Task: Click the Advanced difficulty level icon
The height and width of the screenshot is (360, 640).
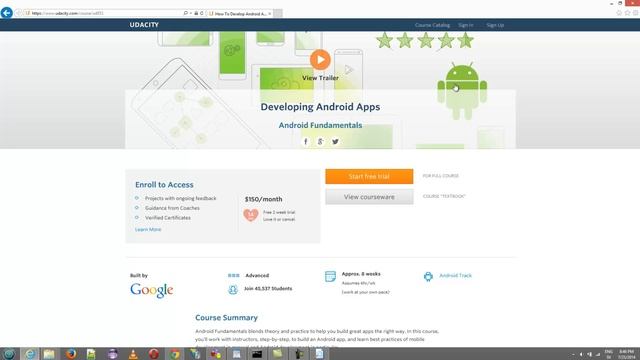Action: pyautogui.click(x=233, y=276)
